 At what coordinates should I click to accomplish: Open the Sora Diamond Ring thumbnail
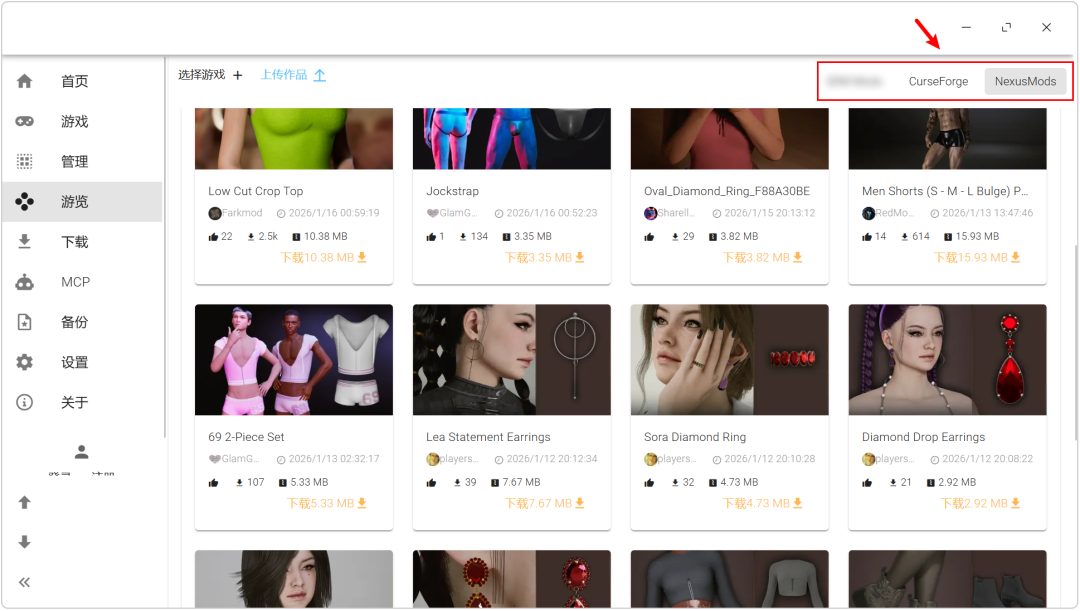[729, 360]
